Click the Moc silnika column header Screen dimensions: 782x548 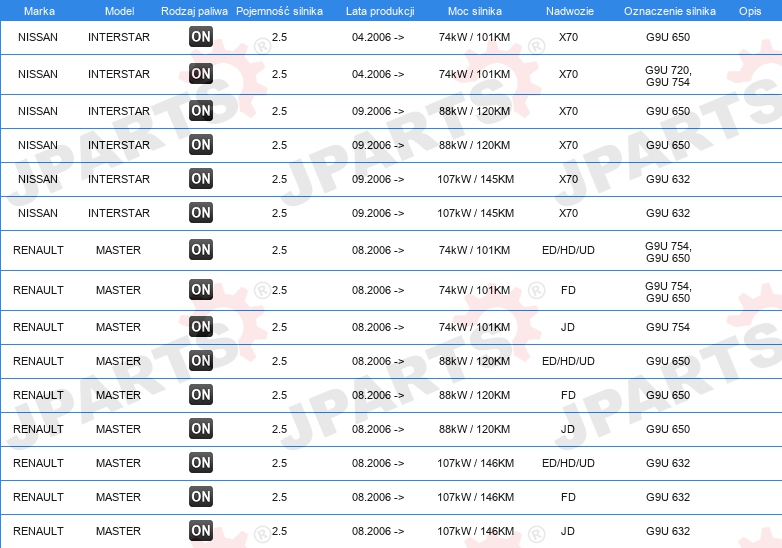475,11
